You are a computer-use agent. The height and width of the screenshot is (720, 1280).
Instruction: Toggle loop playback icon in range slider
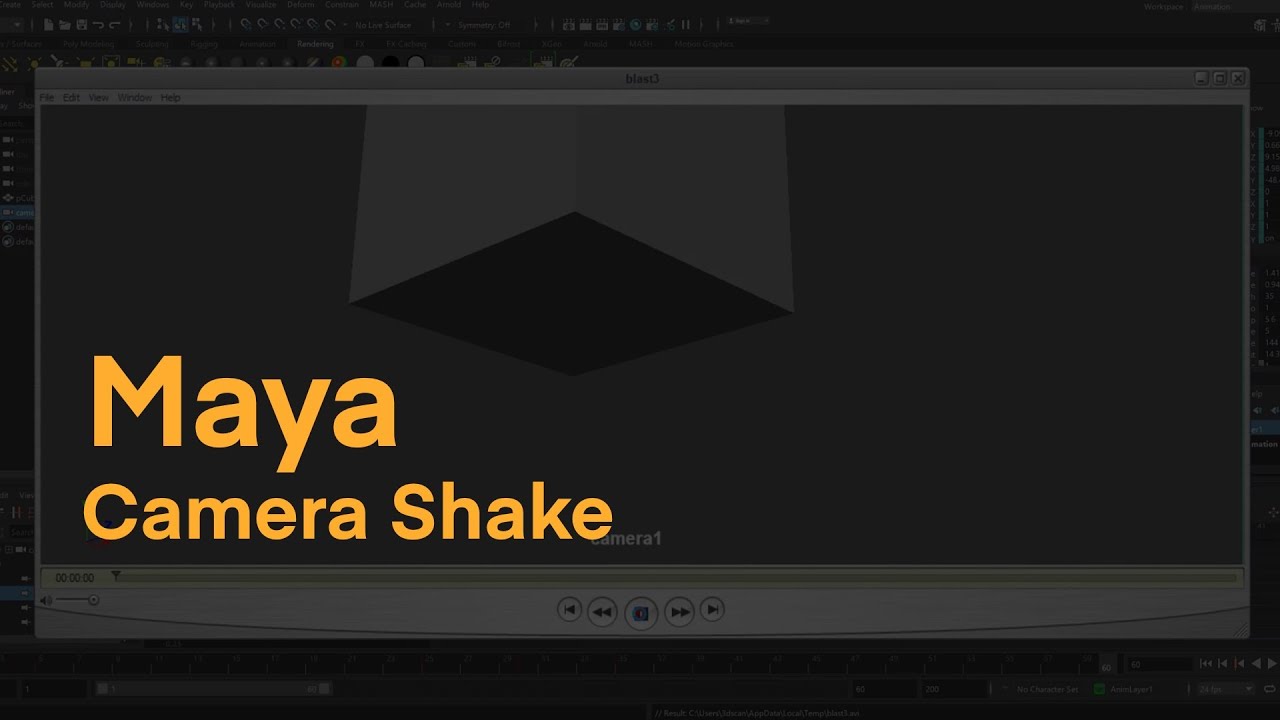click(x=1269, y=689)
